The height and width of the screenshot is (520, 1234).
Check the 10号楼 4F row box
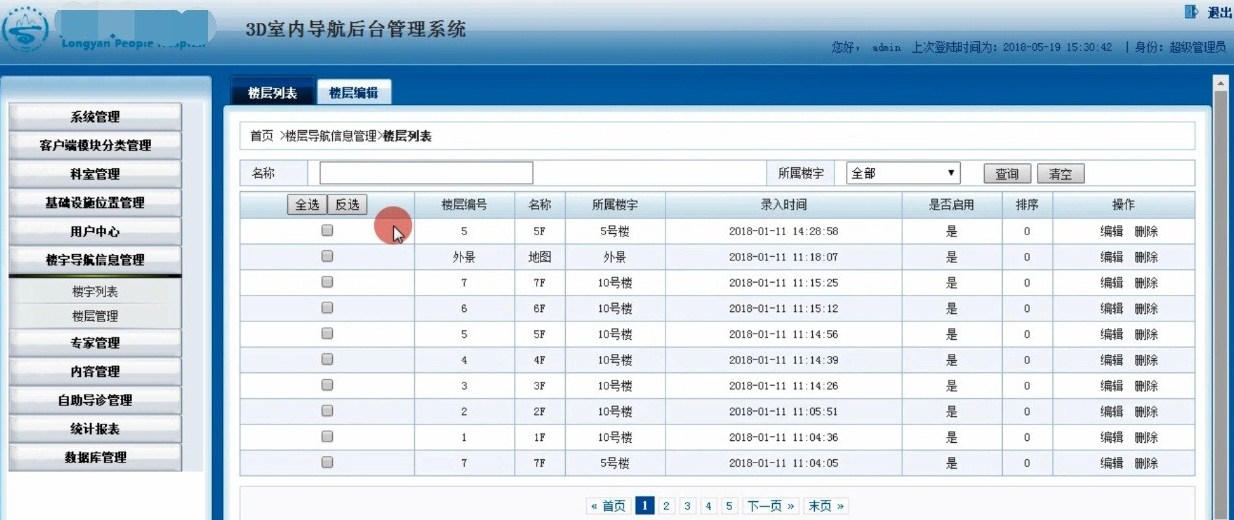click(x=327, y=359)
